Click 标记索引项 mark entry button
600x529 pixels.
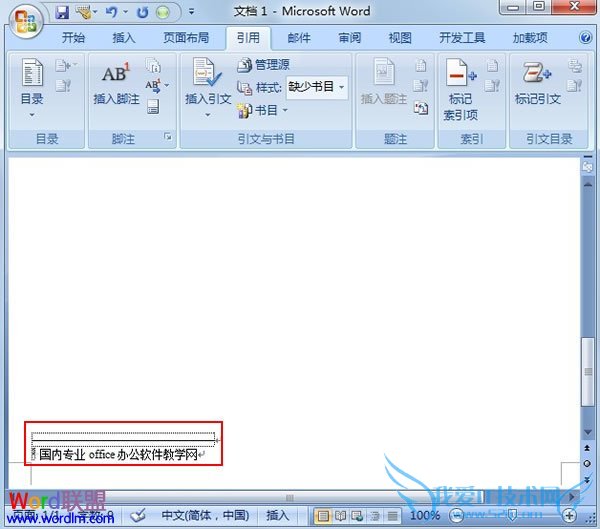click(460, 89)
